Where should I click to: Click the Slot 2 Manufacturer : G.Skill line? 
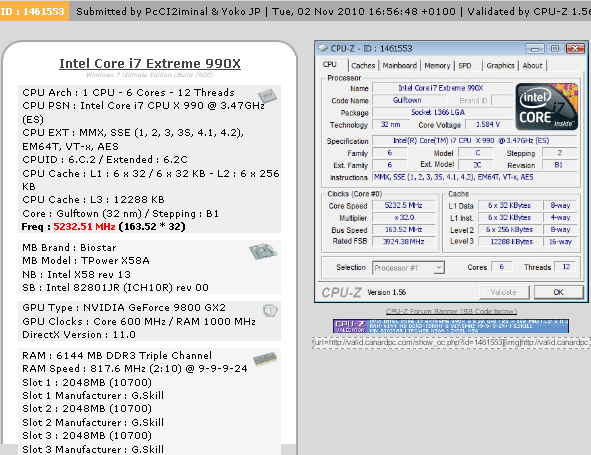tap(93, 423)
